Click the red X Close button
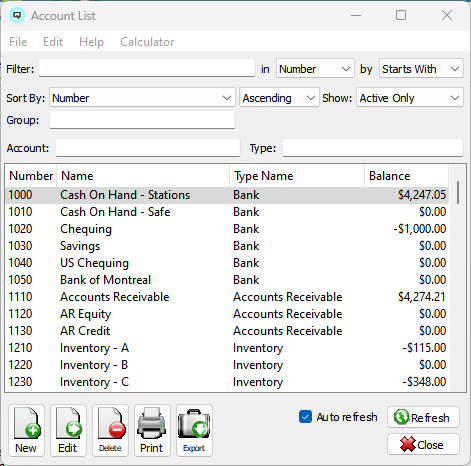 [423, 444]
